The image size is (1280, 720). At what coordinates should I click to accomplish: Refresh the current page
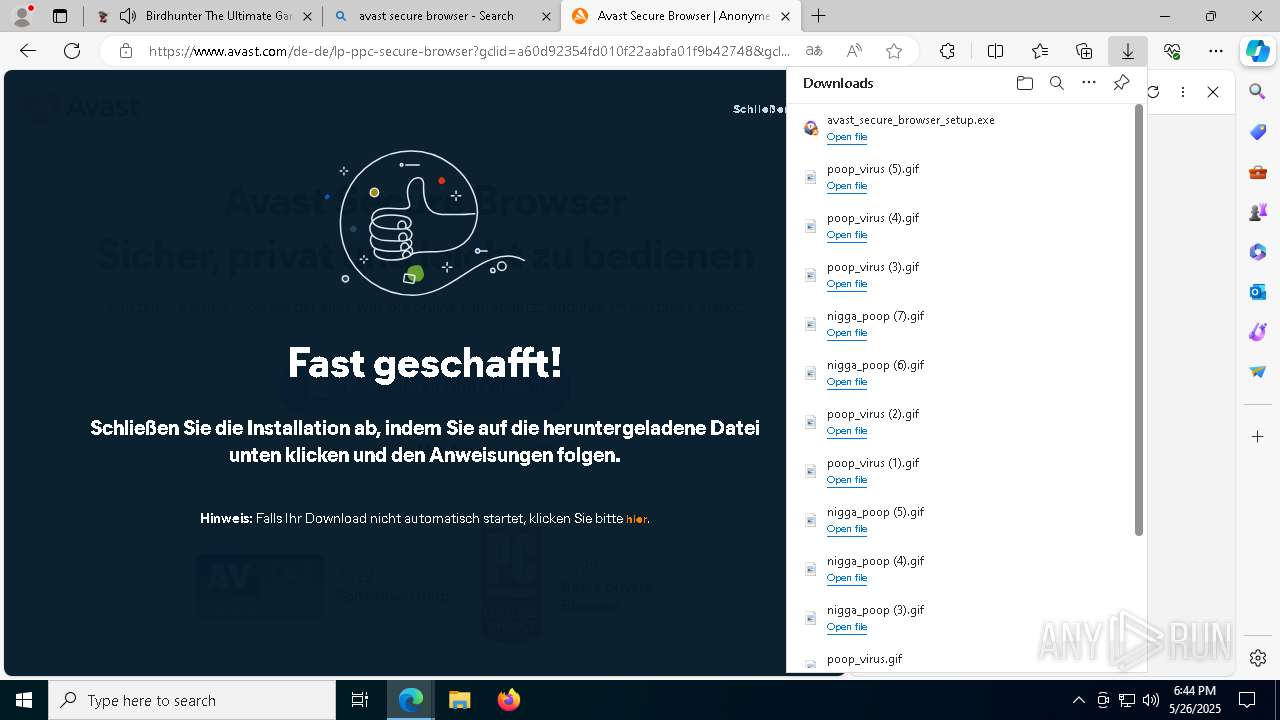tap(72, 51)
